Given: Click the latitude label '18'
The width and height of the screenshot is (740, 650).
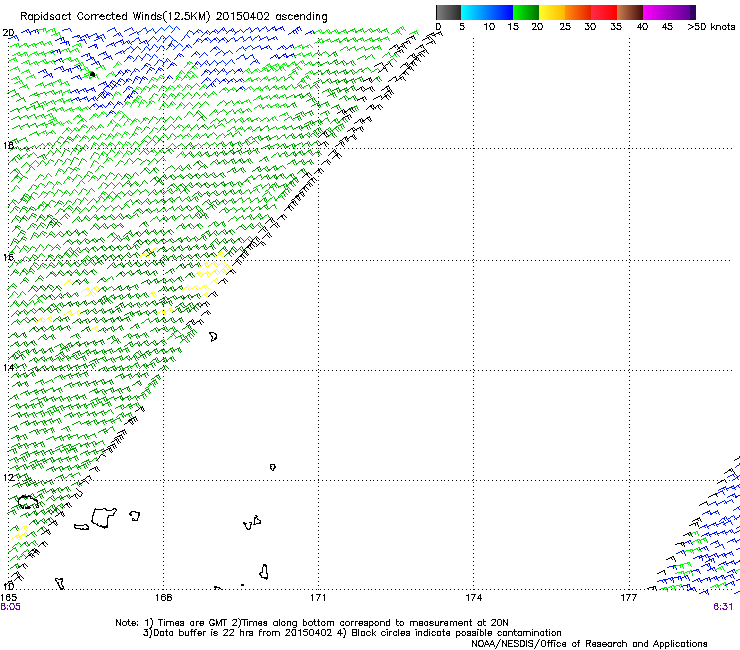Looking at the screenshot, I should coord(8,145).
